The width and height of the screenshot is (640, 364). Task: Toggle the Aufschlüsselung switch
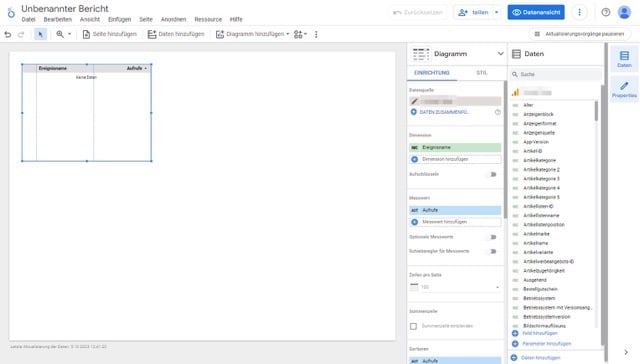(493, 174)
